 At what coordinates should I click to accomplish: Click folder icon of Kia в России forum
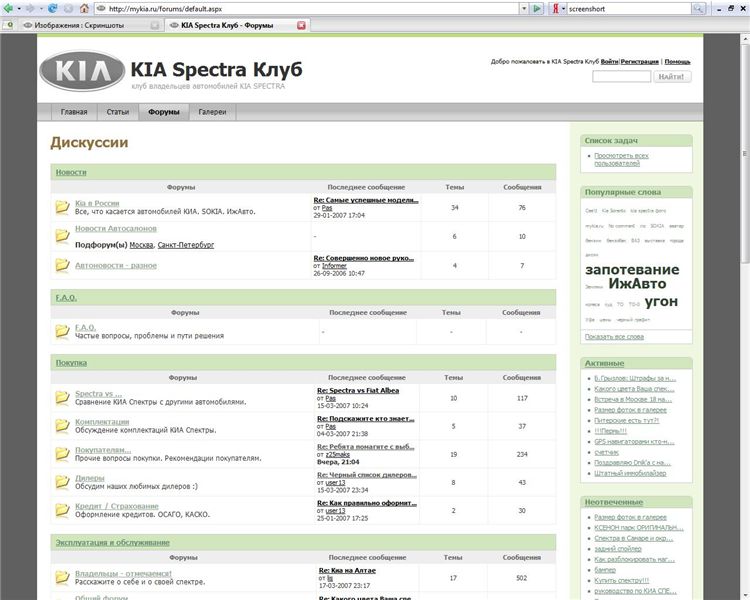pyautogui.click(x=62, y=207)
